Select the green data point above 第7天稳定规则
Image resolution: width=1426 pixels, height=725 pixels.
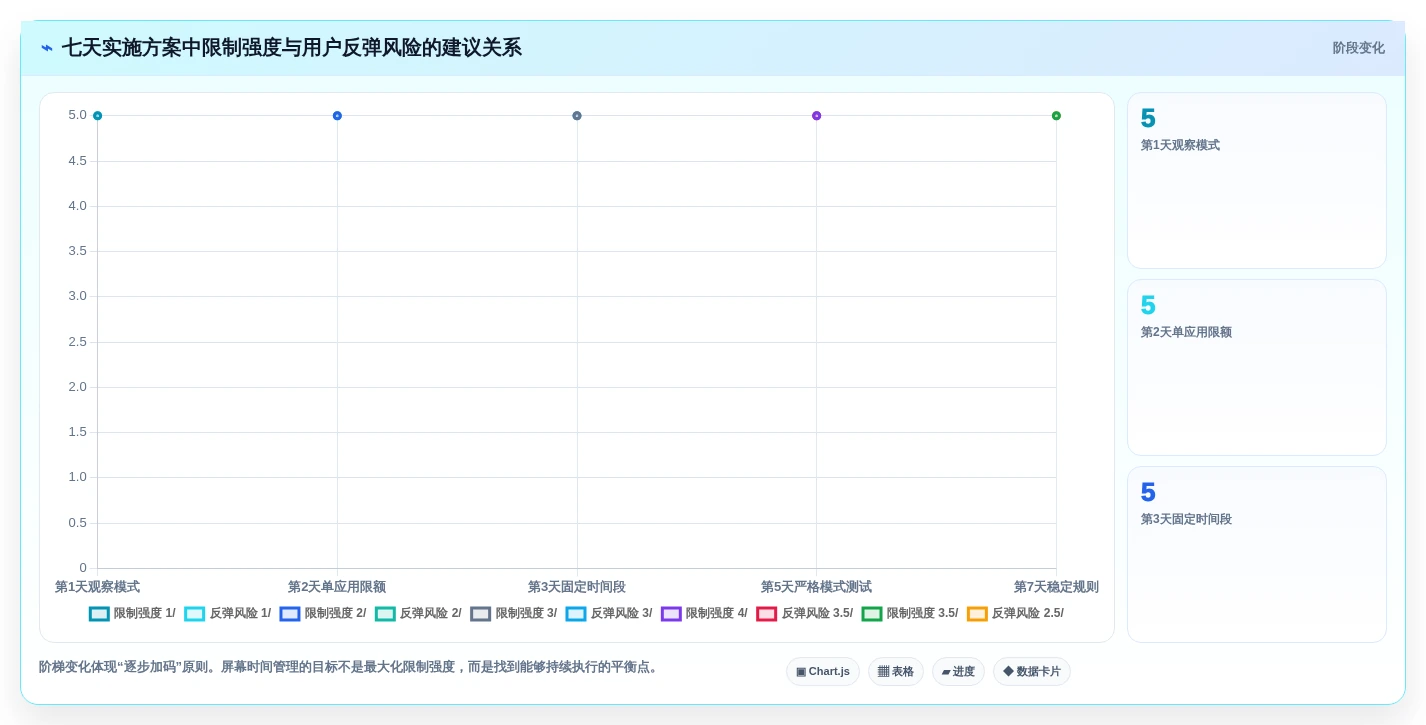[x=1056, y=116]
